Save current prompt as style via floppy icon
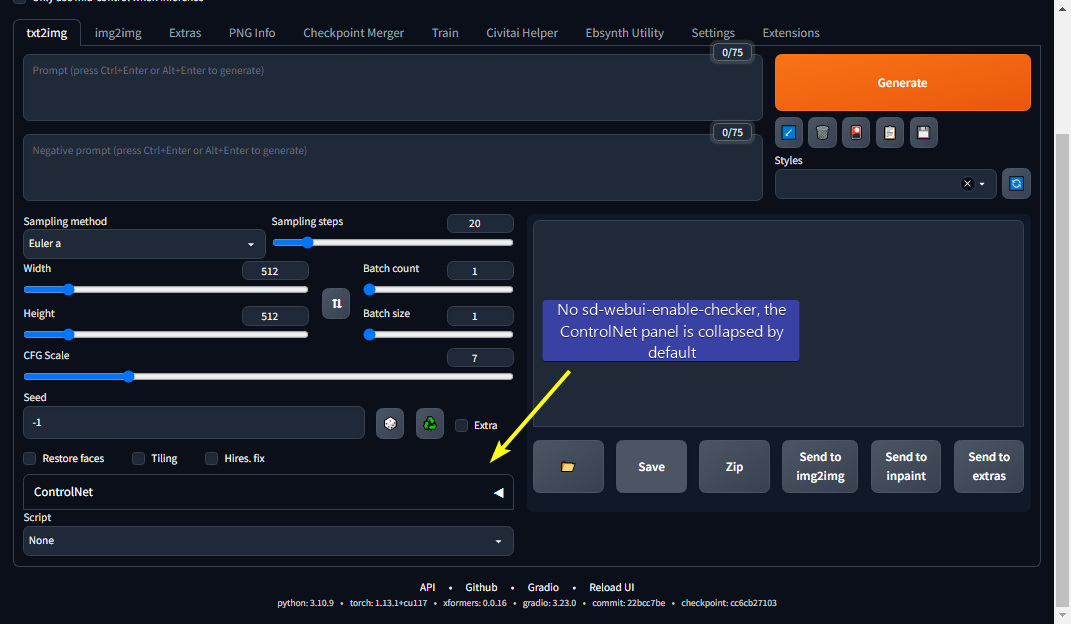 pyautogui.click(x=923, y=132)
